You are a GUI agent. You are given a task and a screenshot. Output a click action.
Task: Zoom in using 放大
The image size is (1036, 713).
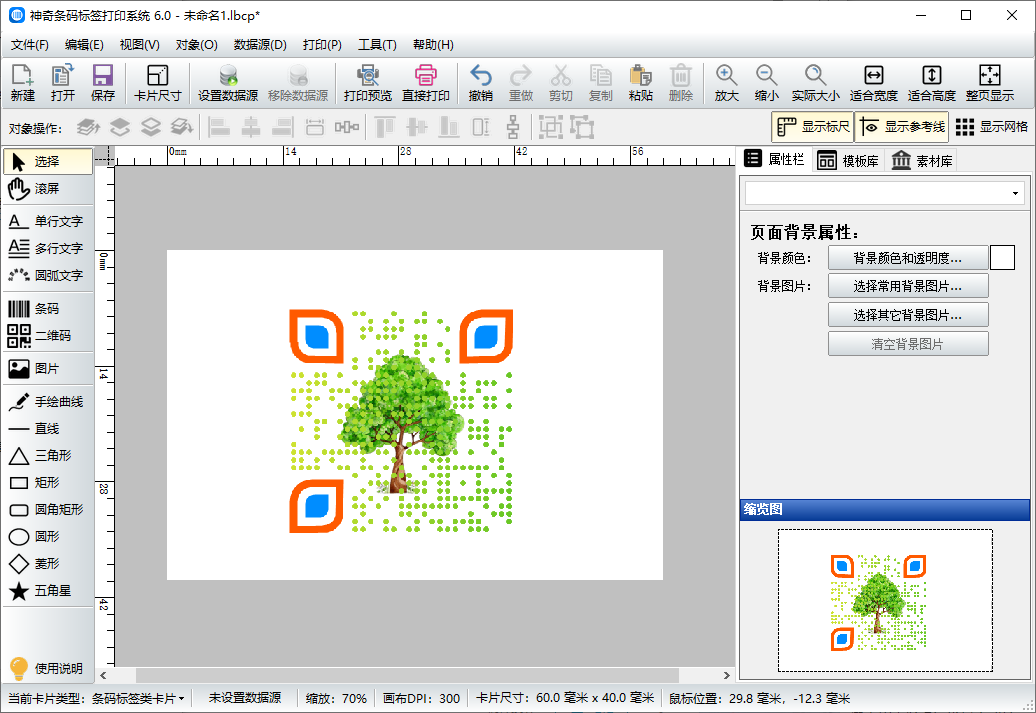coord(726,83)
